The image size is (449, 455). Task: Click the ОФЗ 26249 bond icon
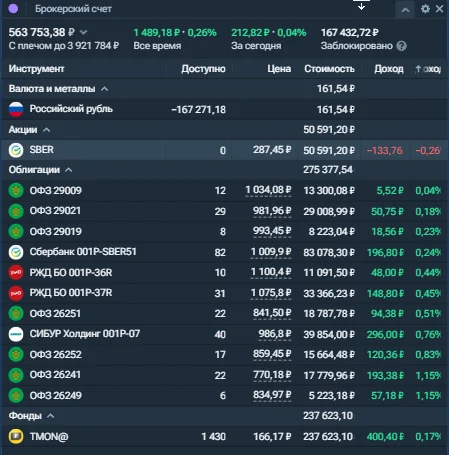tap(16, 395)
